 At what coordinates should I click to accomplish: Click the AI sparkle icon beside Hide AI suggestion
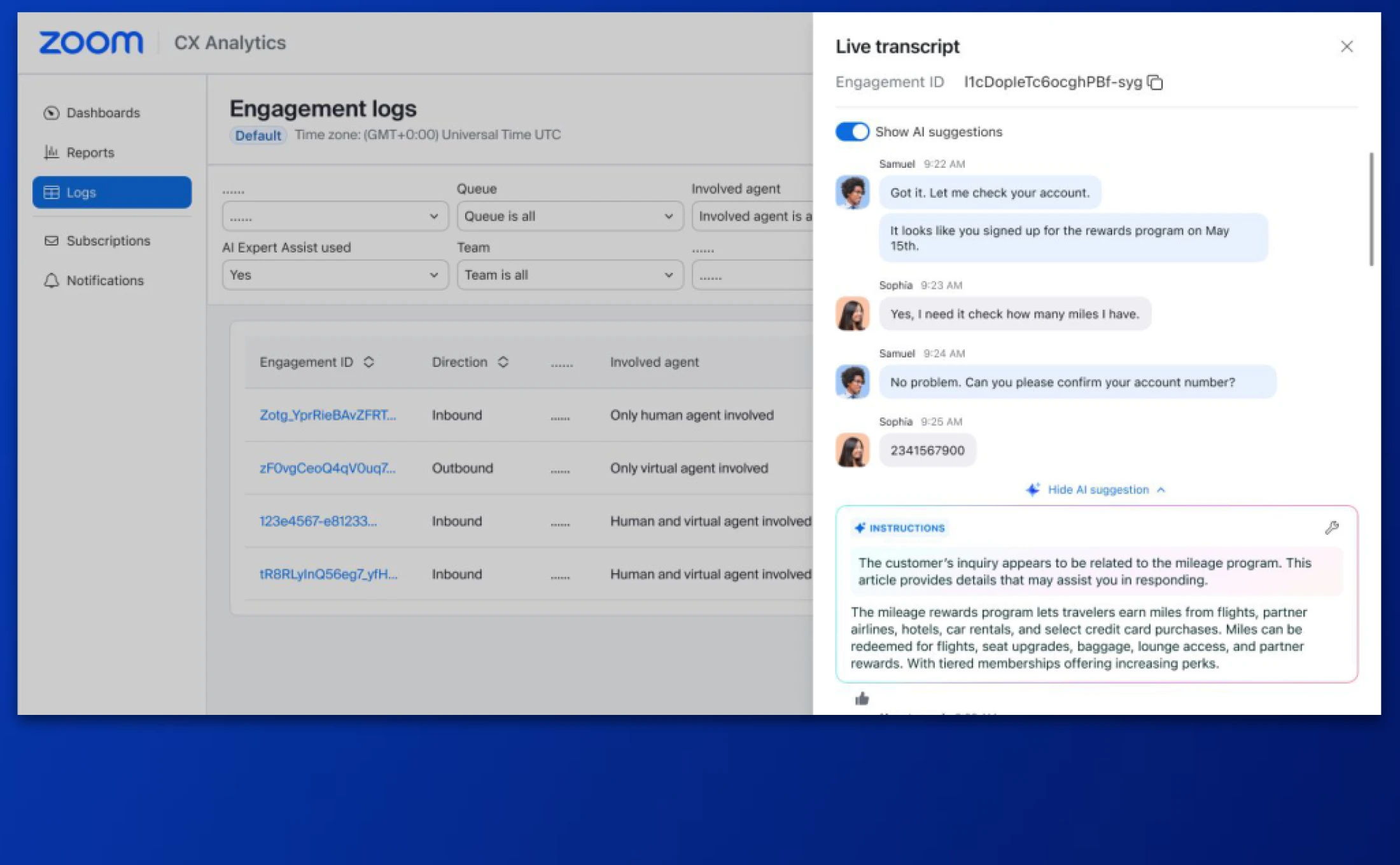click(x=1033, y=489)
